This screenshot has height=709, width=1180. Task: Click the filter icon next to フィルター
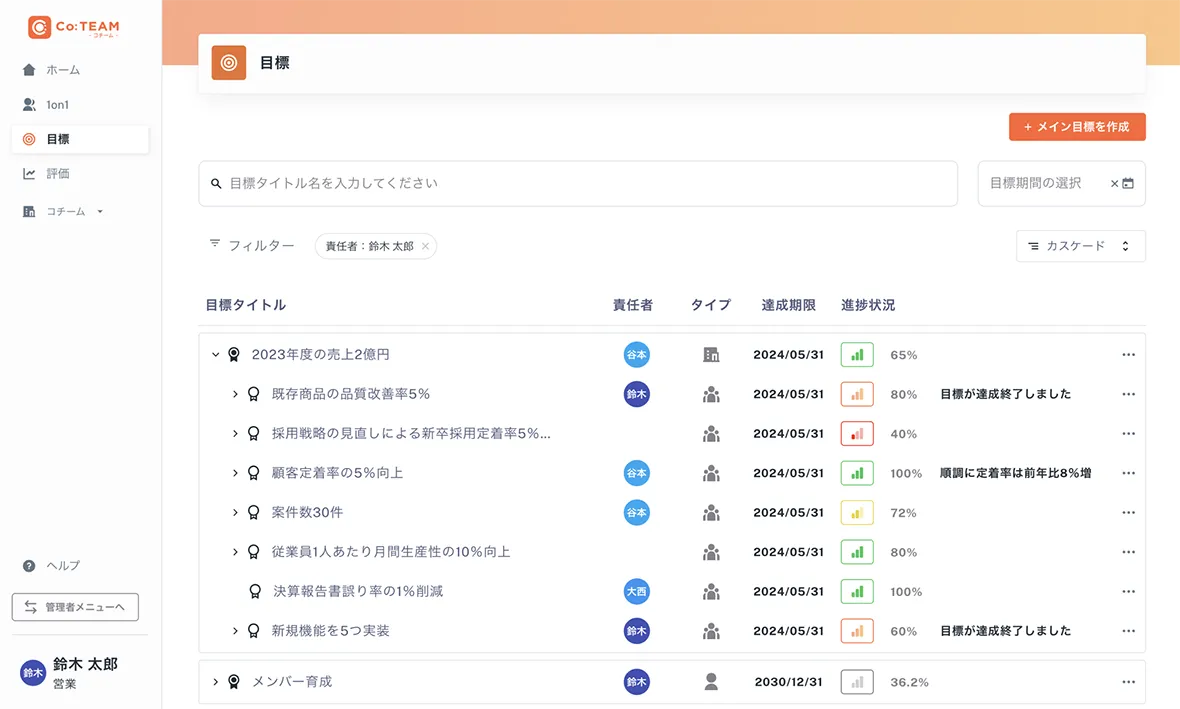coord(215,244)
